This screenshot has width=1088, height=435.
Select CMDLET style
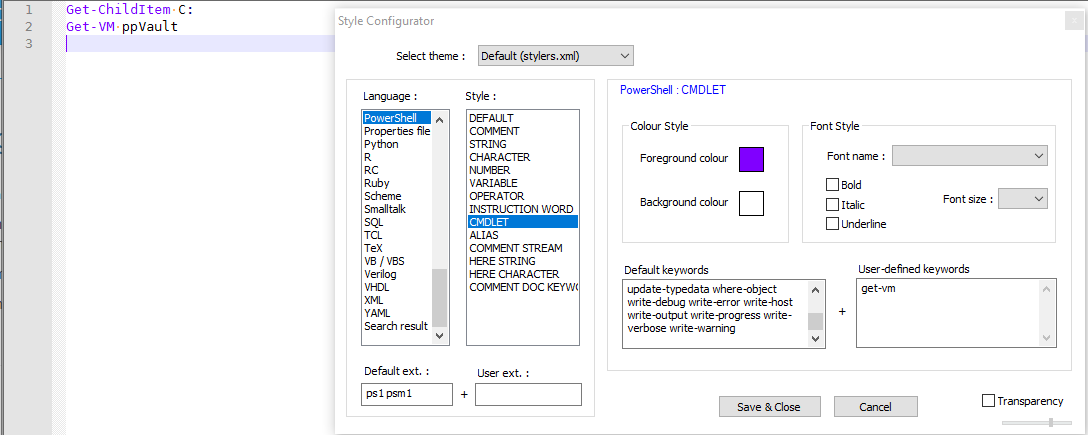tap(522, 222)
